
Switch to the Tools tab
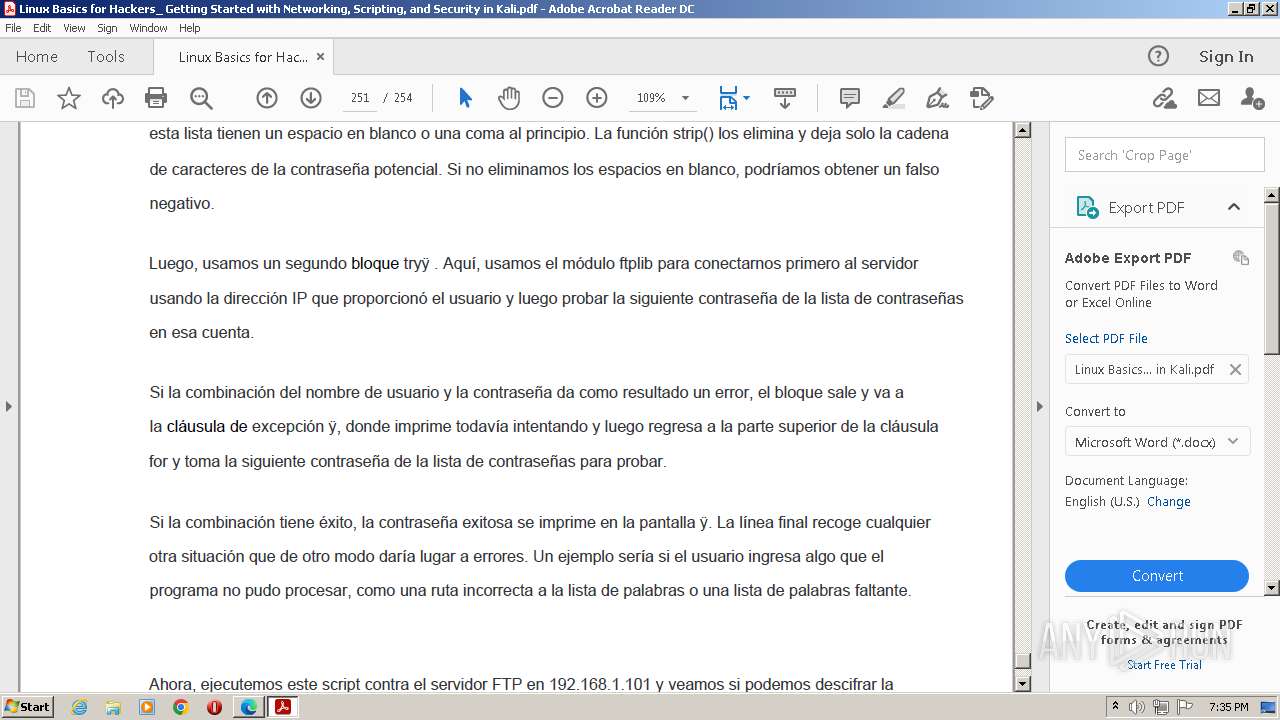tap(106, 56)
